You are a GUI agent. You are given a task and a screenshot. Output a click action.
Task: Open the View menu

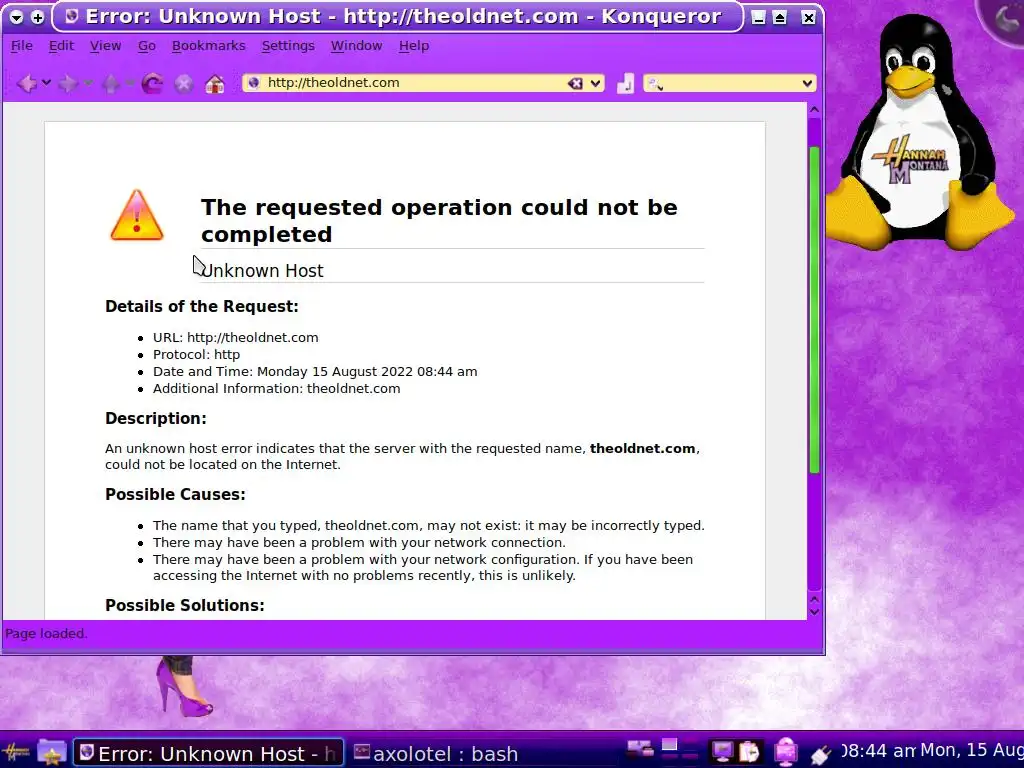pos(105,46)
